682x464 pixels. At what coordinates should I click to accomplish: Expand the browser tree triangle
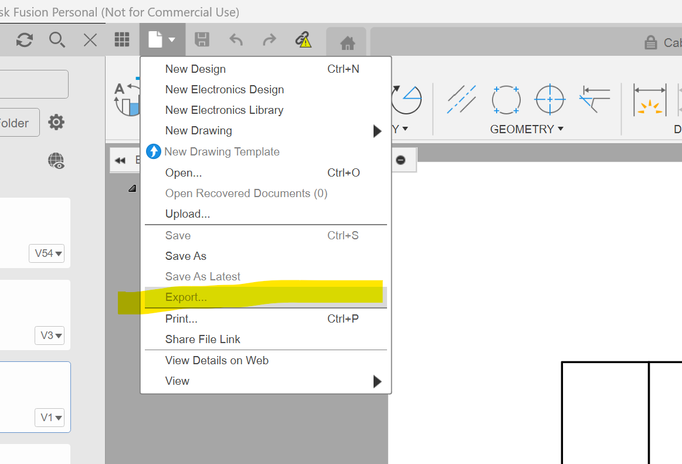pyautogui.click(x=132, y=188)
